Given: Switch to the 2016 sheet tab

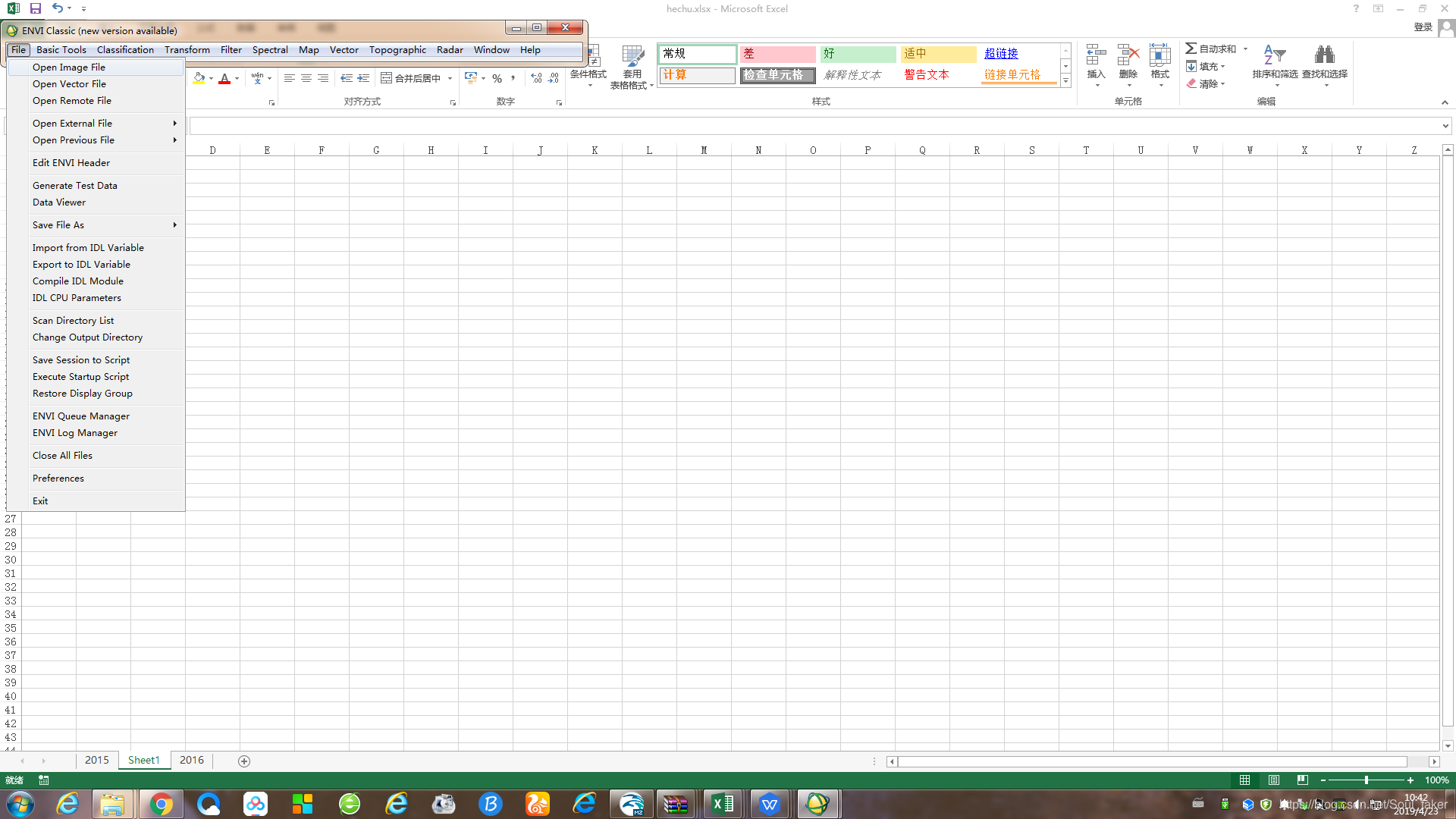Looking at the screenshot, I should [x=192, y=760].
